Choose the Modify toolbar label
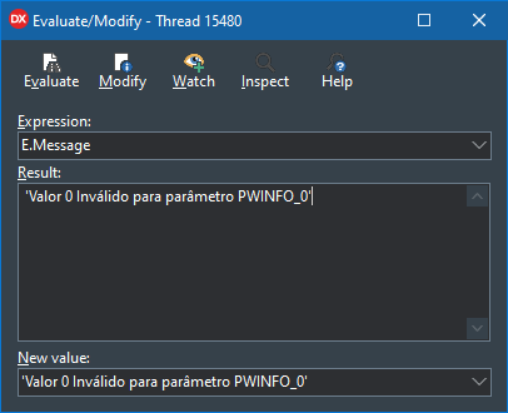 pos(123,82)
